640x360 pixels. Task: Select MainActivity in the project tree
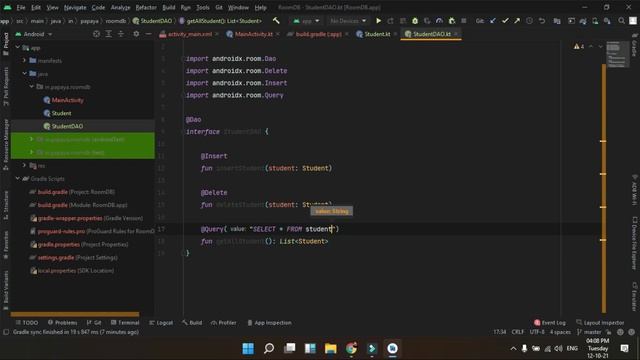pyautogui.click(x=67, y=100)
